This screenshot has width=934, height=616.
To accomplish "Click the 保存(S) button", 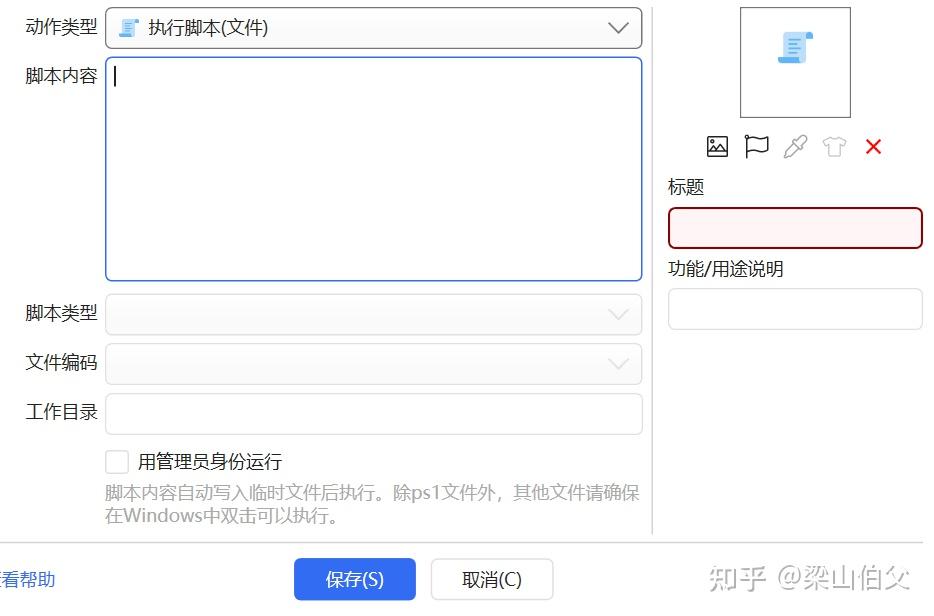I will (x=355, y=579).
